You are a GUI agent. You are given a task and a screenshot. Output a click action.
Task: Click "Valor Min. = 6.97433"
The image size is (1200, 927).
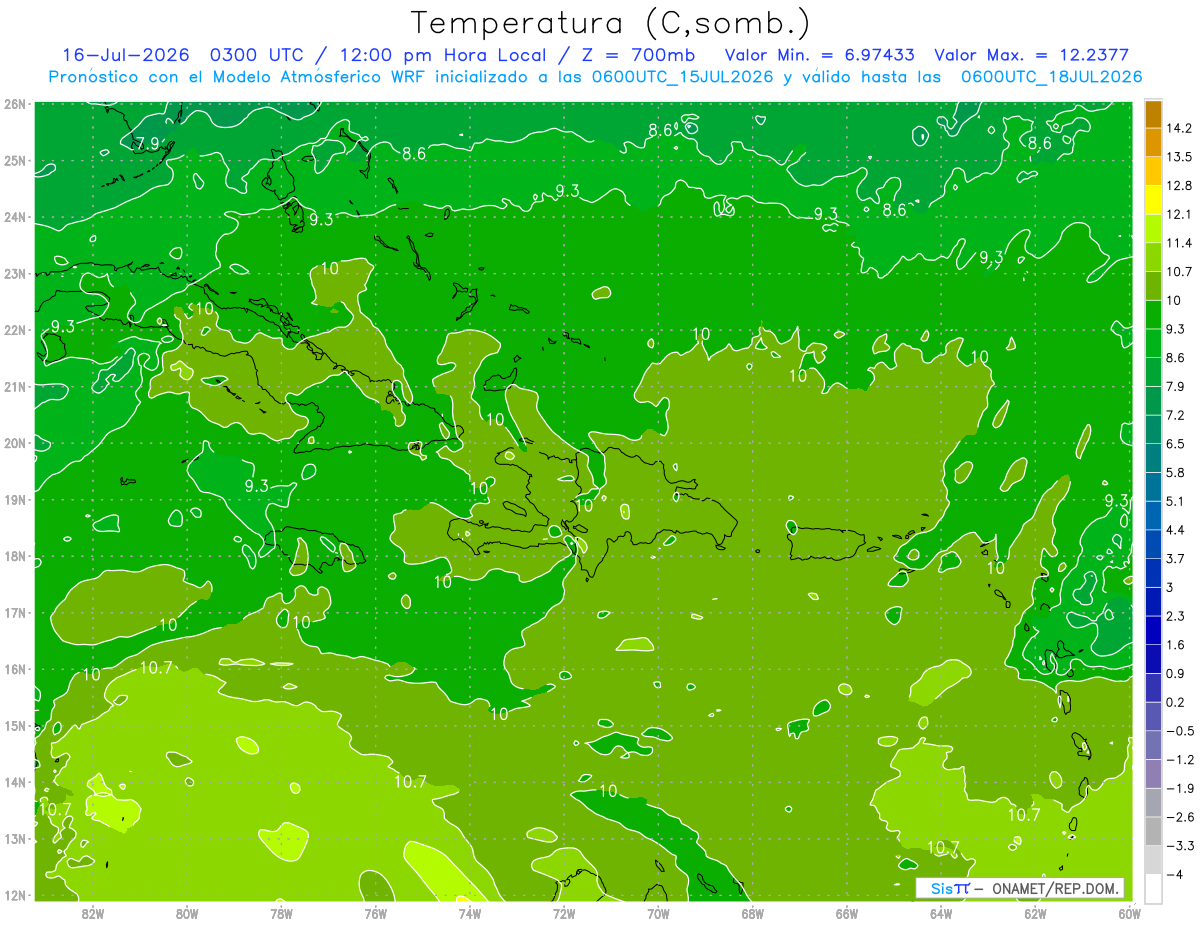(820, 55)
